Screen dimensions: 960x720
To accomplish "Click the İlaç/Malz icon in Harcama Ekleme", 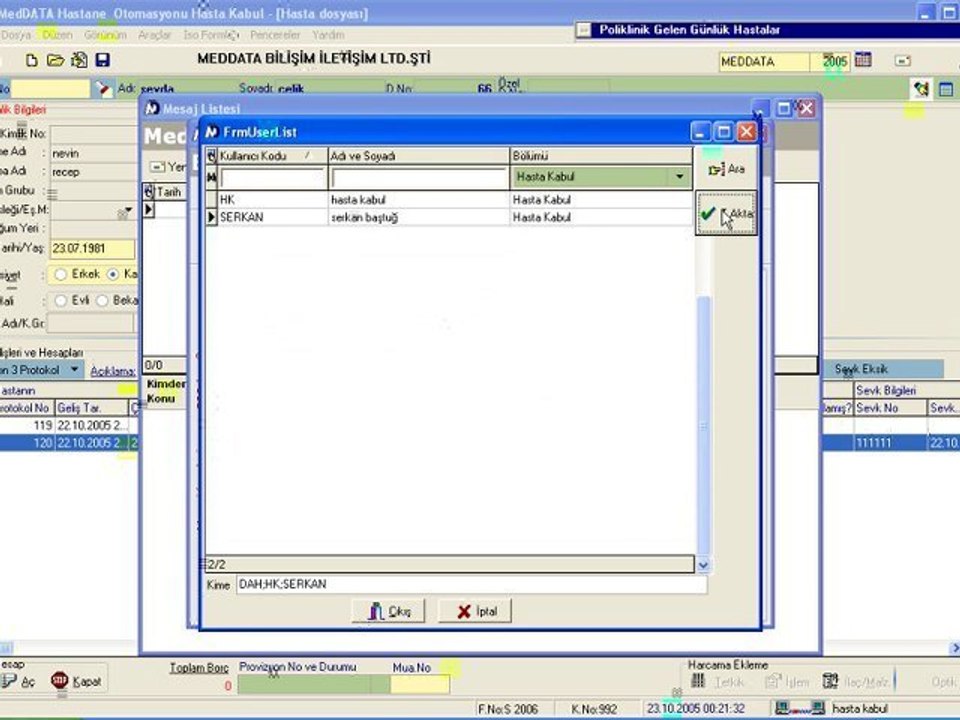I will [830, 681].
